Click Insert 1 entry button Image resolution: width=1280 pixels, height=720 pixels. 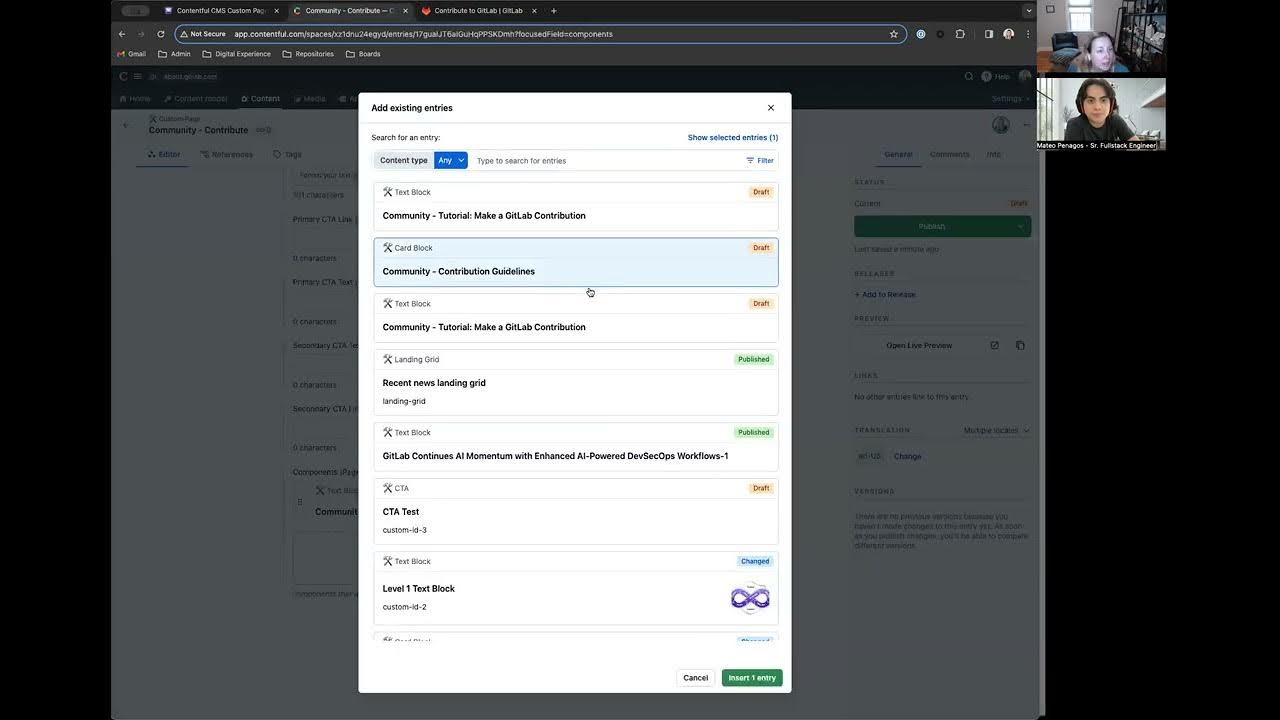[x=752, y=678]
